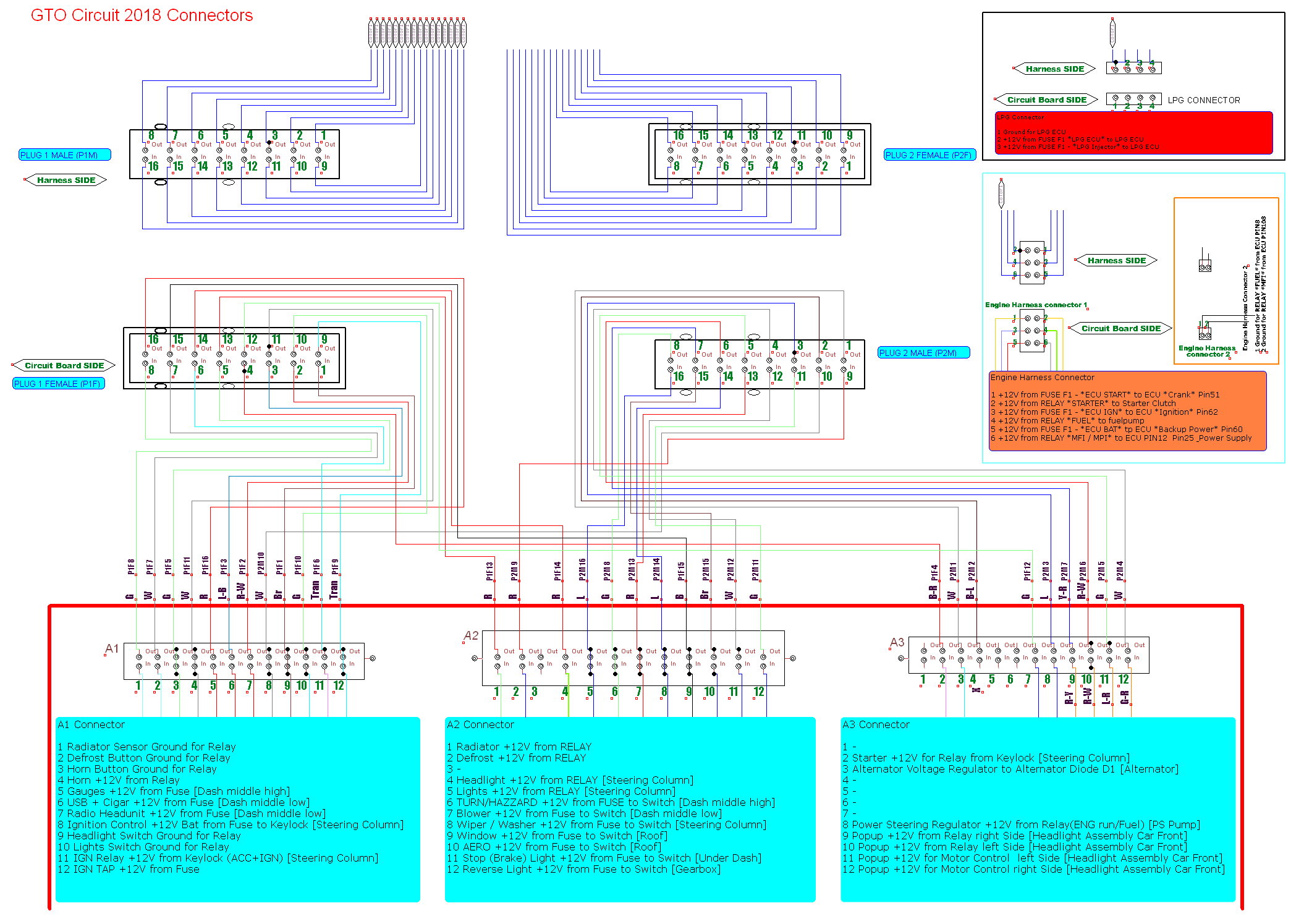Click the 'LPG CONNECTOR' text label
1304x924 pixels.
(x=1203, y=100)
